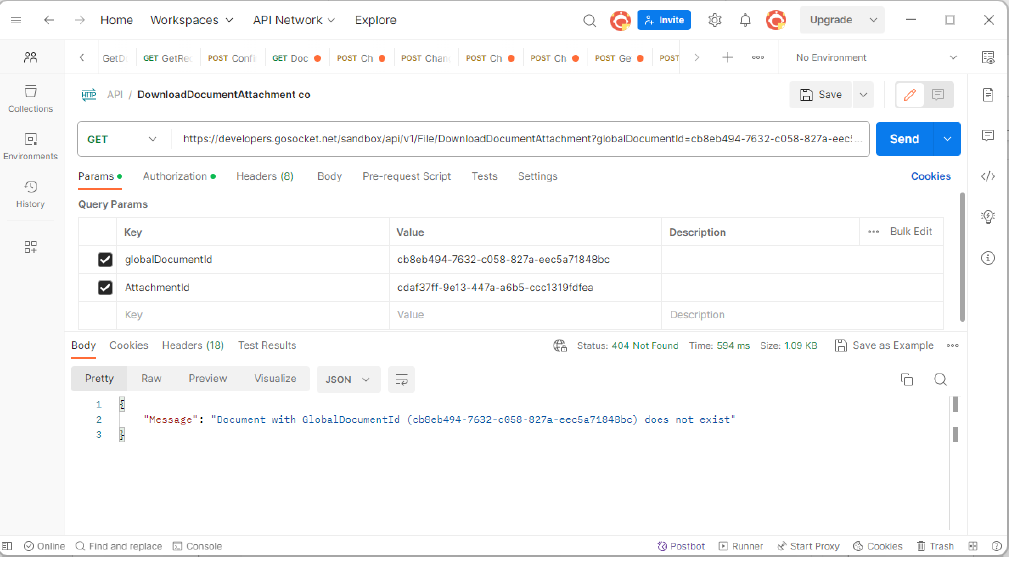Toggle two-pane view in the status bar
Screen dimensions: 1009x561
coord(973,546)
